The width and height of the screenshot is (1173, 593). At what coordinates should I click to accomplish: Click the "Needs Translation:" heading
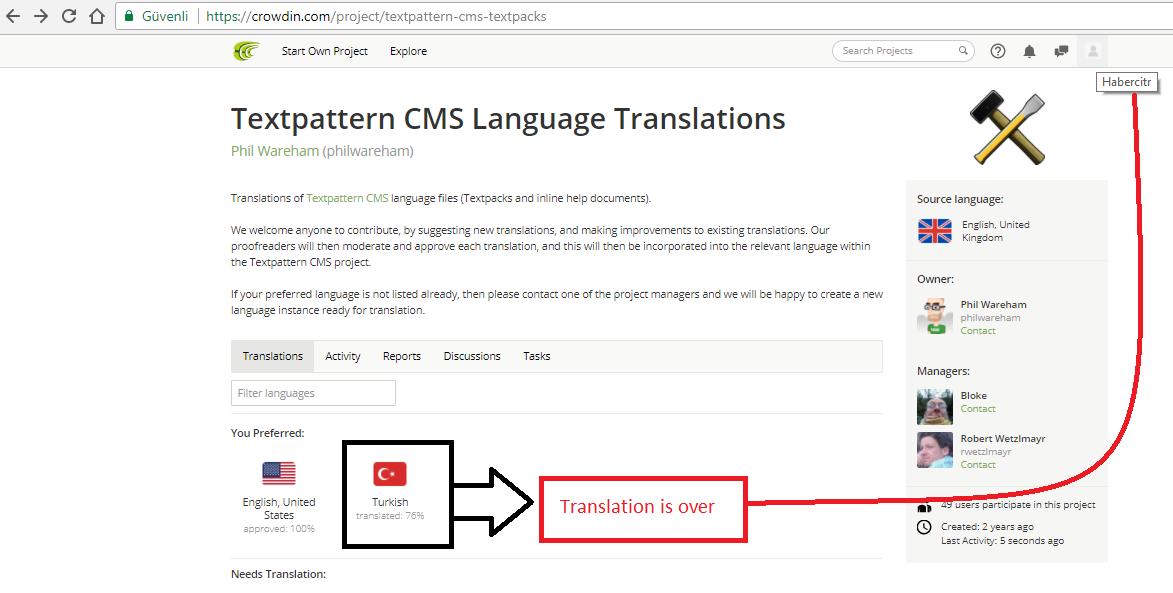tap(278, 574)
